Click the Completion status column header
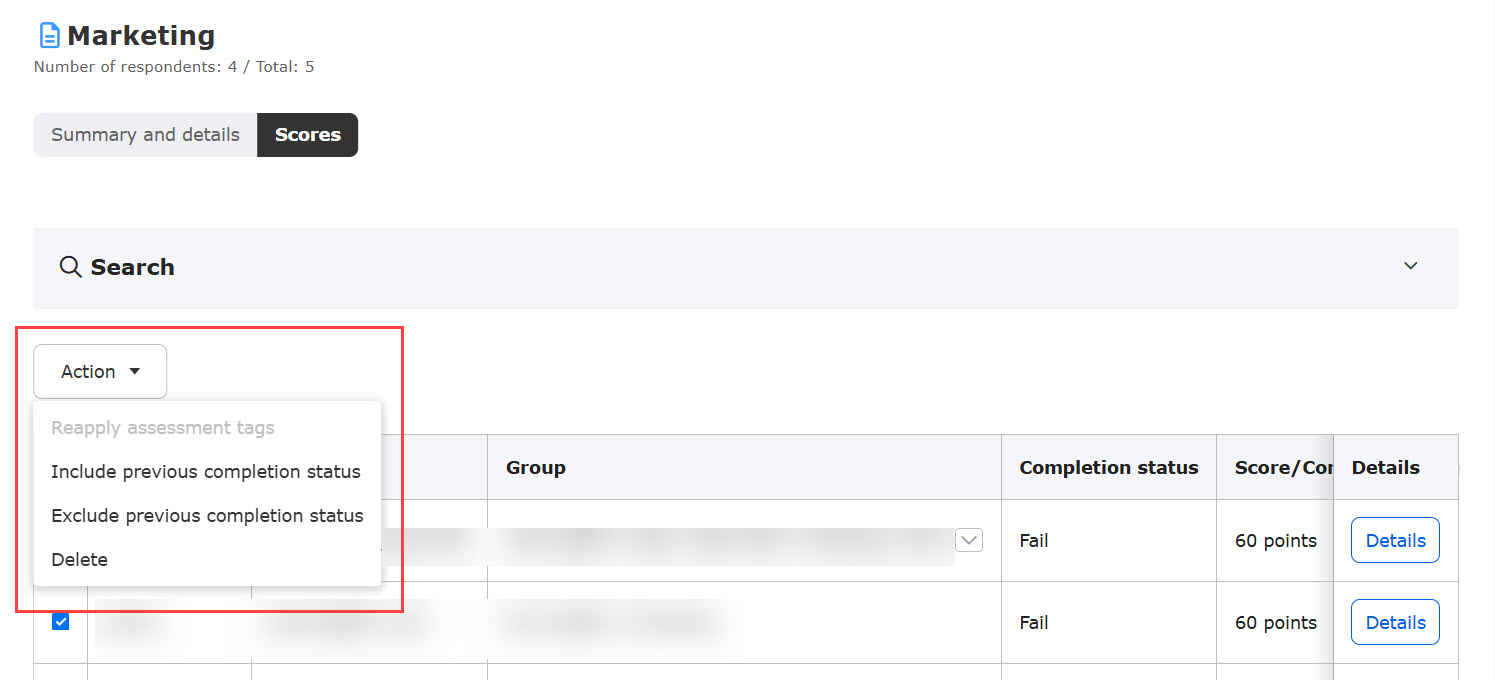 [1108, 468]
